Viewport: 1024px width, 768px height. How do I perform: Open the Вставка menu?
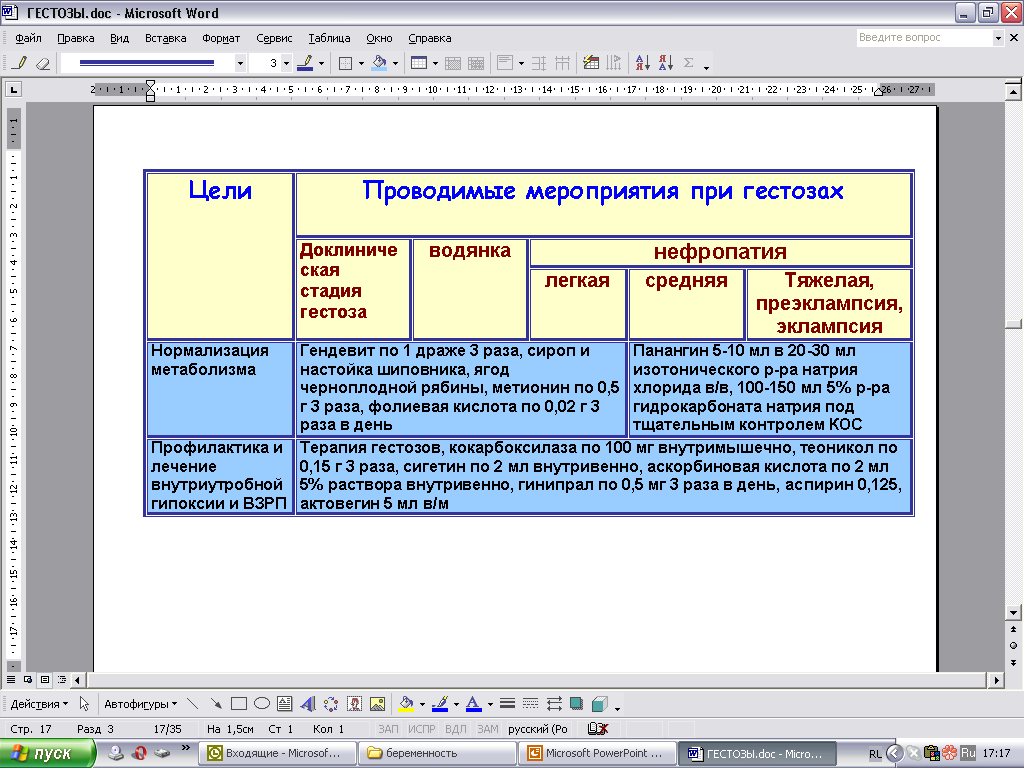coord(165,38)
